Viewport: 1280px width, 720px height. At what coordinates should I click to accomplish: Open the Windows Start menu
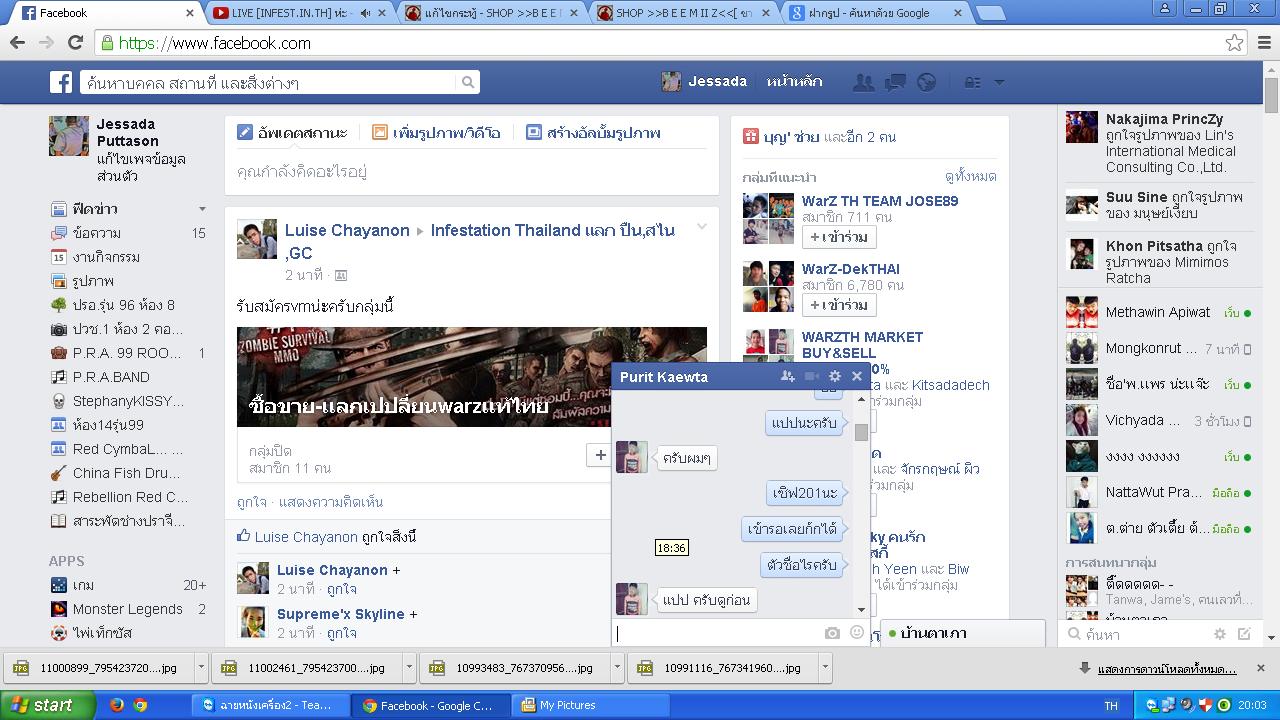click(48, 705)
